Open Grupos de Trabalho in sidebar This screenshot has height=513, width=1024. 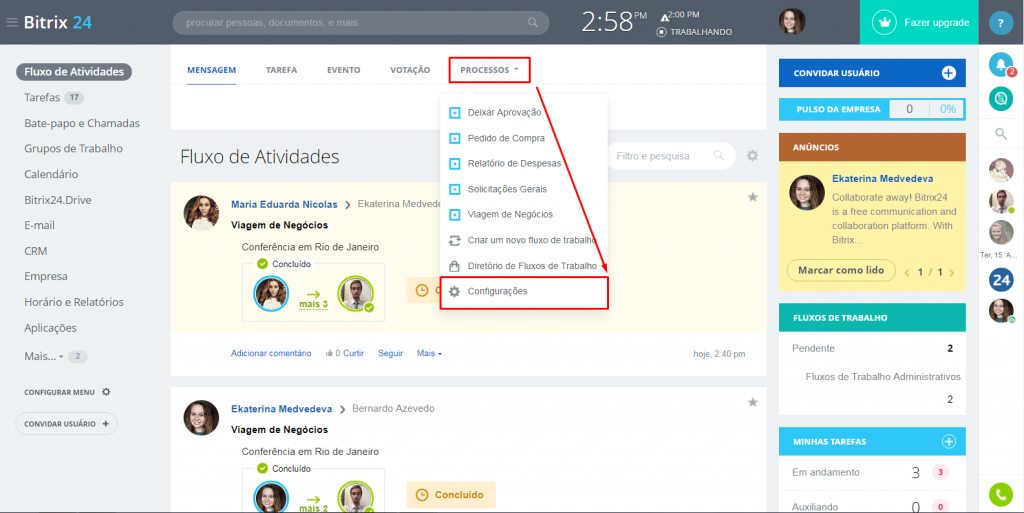[73, 149]
